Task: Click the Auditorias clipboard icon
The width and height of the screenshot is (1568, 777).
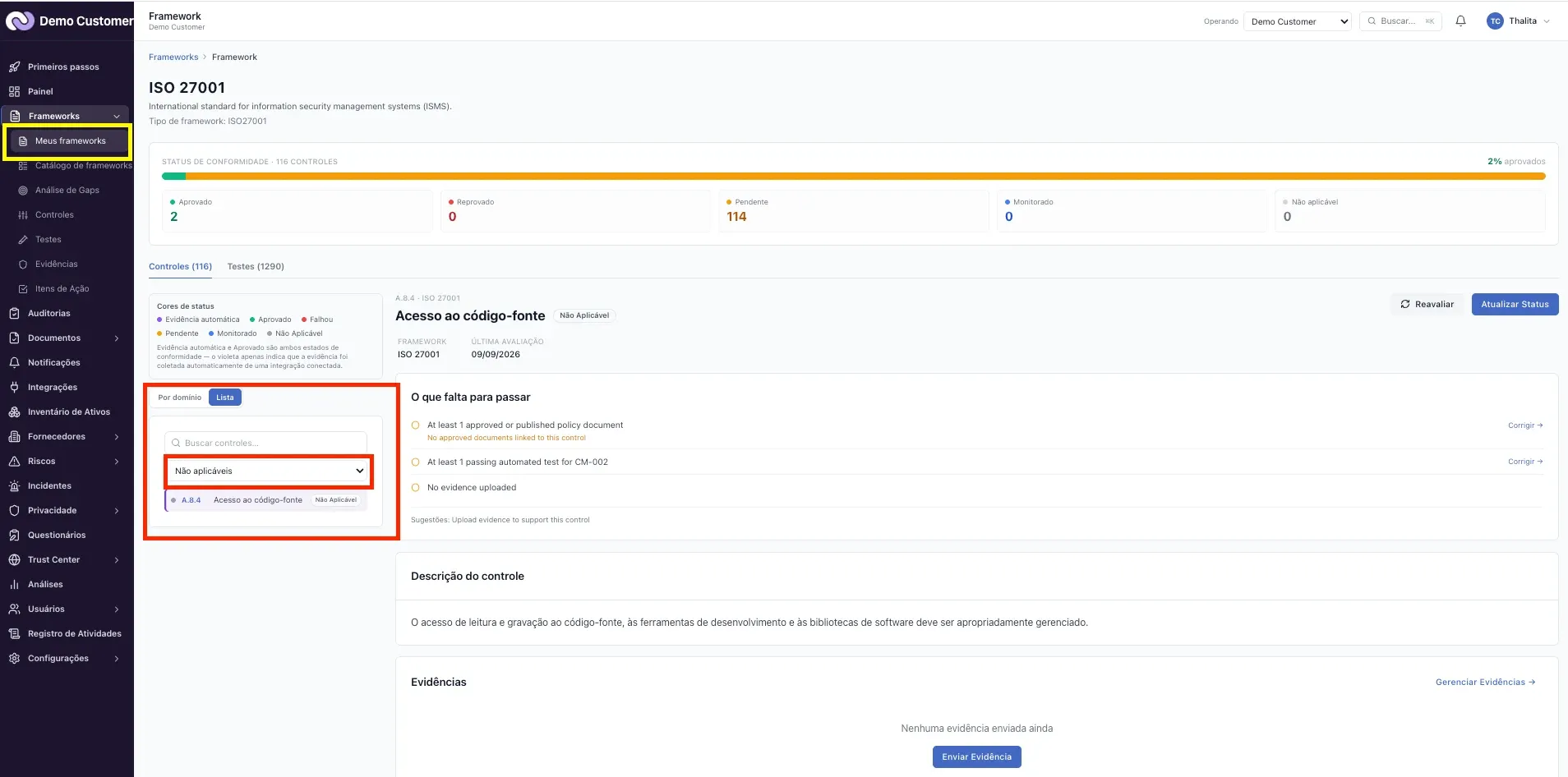Action: 14,313
